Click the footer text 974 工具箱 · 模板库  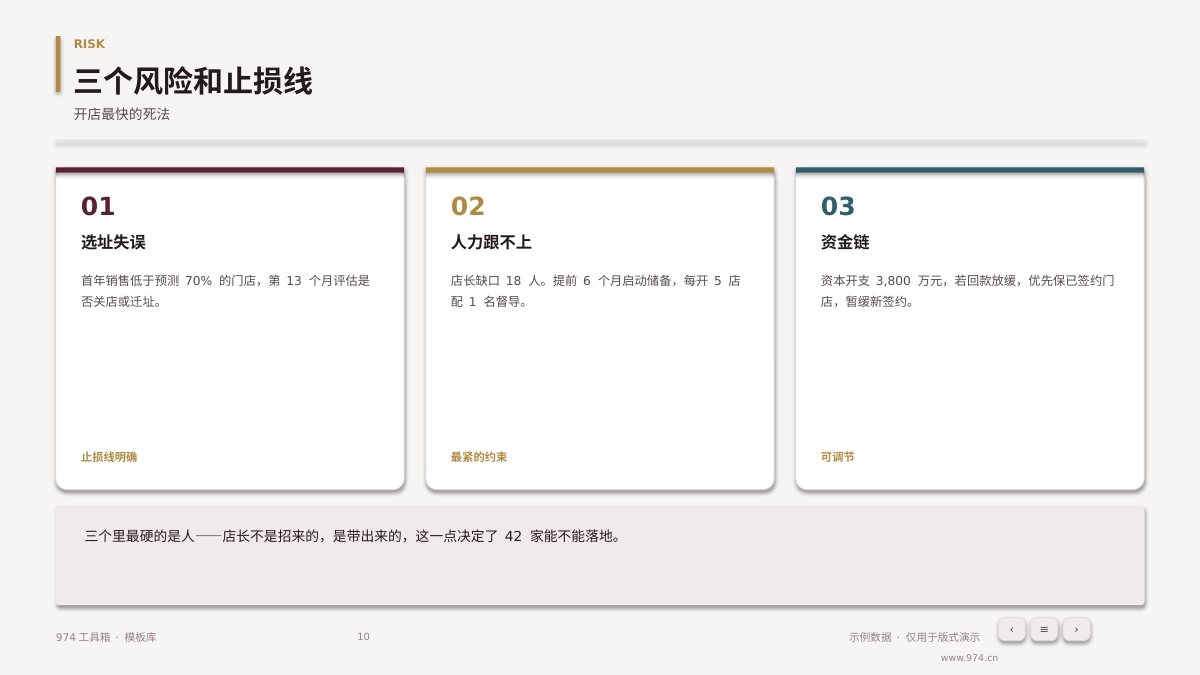point(106,637)
